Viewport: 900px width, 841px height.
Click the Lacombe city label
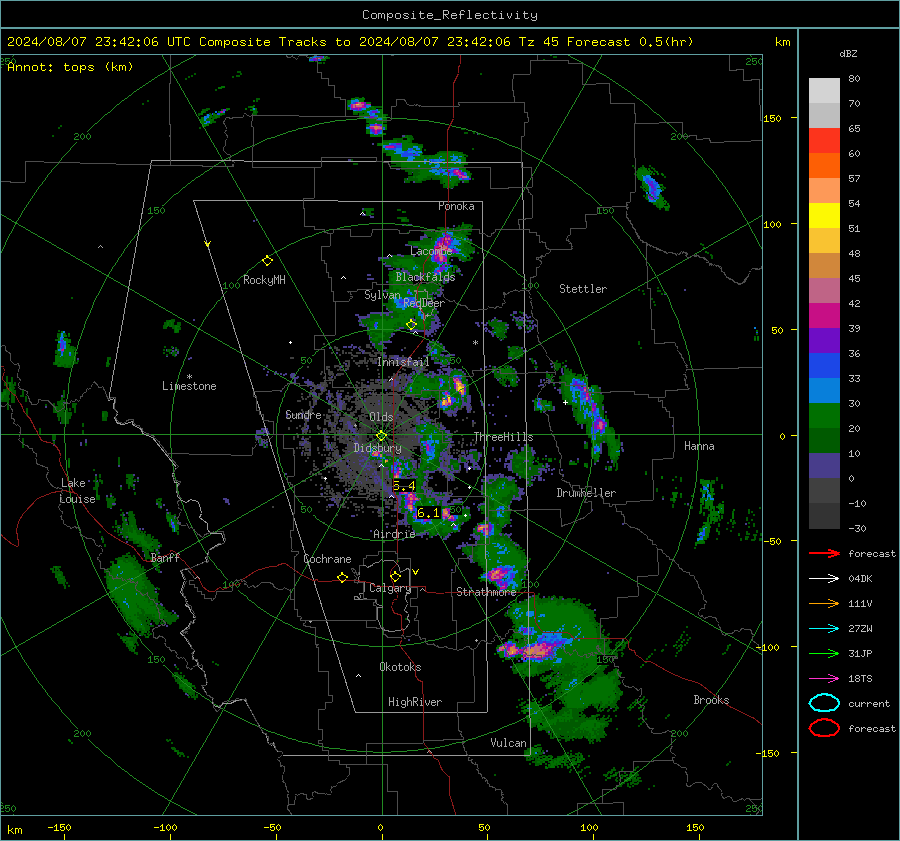431,251
